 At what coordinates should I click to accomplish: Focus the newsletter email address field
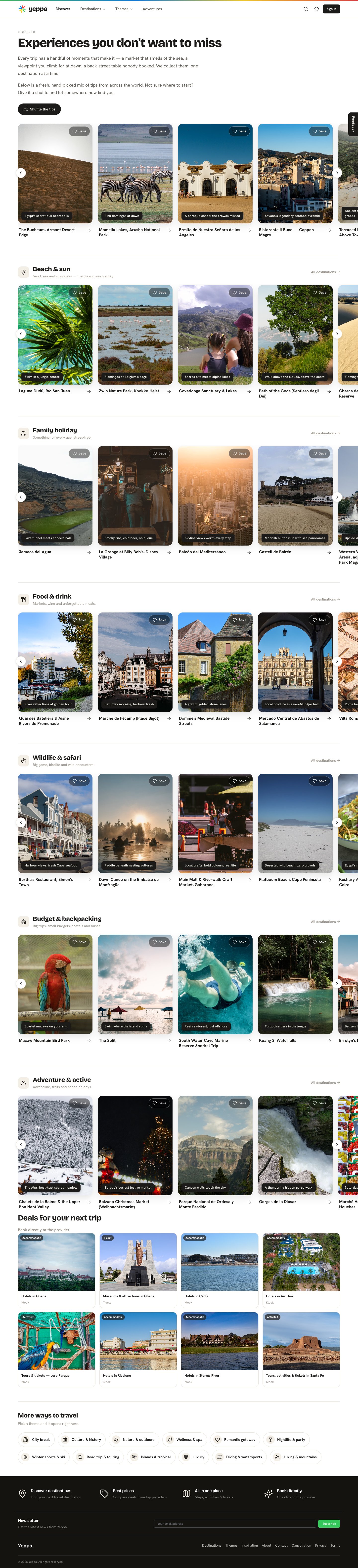pos(235,1523)
